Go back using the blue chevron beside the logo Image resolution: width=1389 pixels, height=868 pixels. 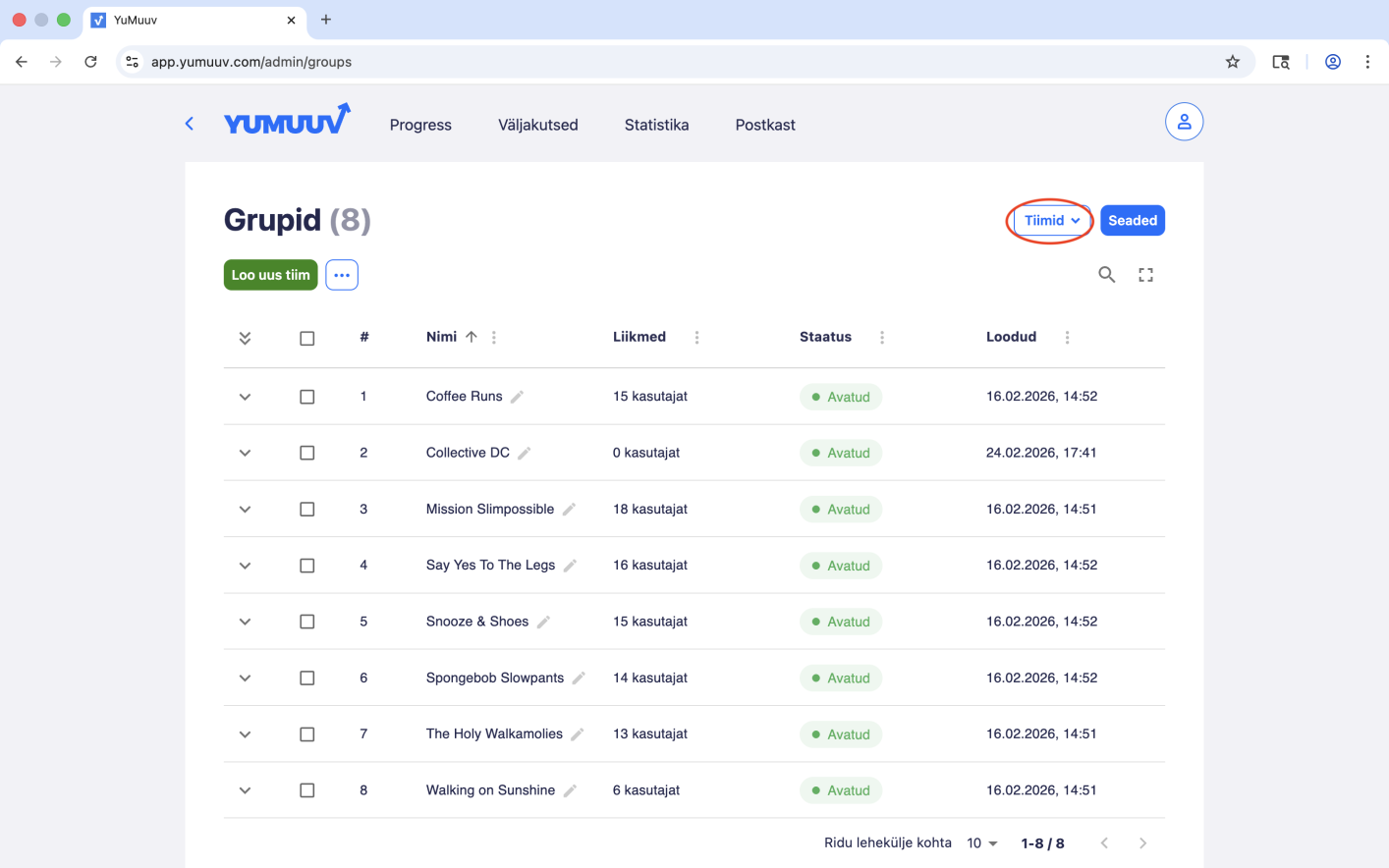(x=190, y=124)
